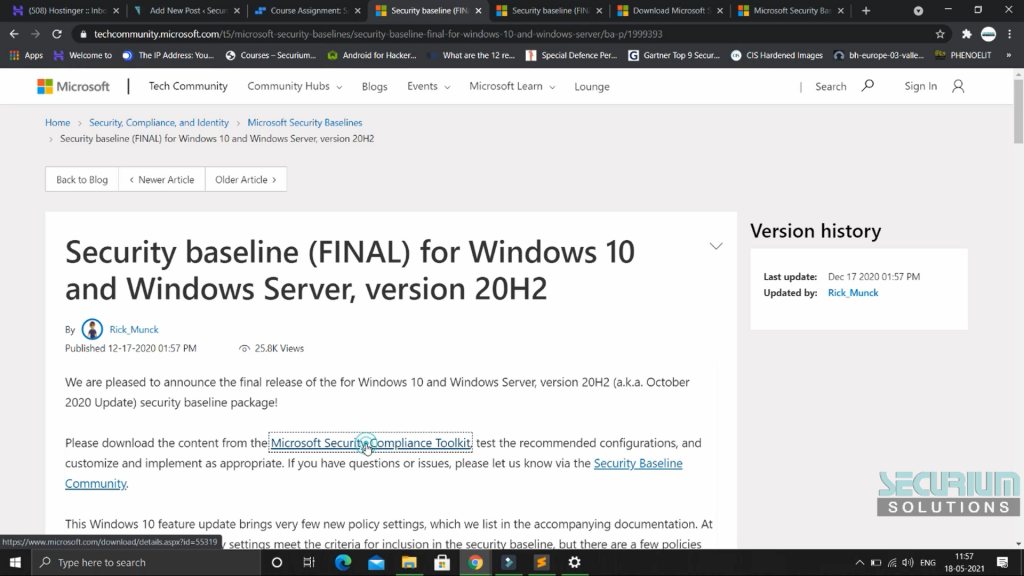The height and width of the screenshot is (576, 1024).
Task: Go to the Newer Article
Action: pos(162,180)
